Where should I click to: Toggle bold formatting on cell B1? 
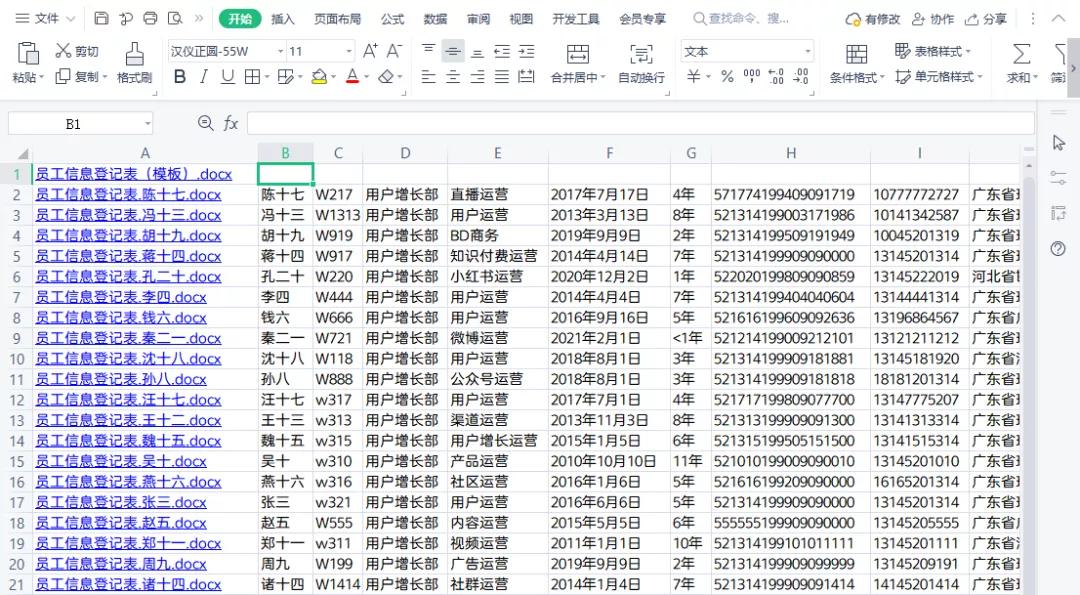[x=180, y=77]
